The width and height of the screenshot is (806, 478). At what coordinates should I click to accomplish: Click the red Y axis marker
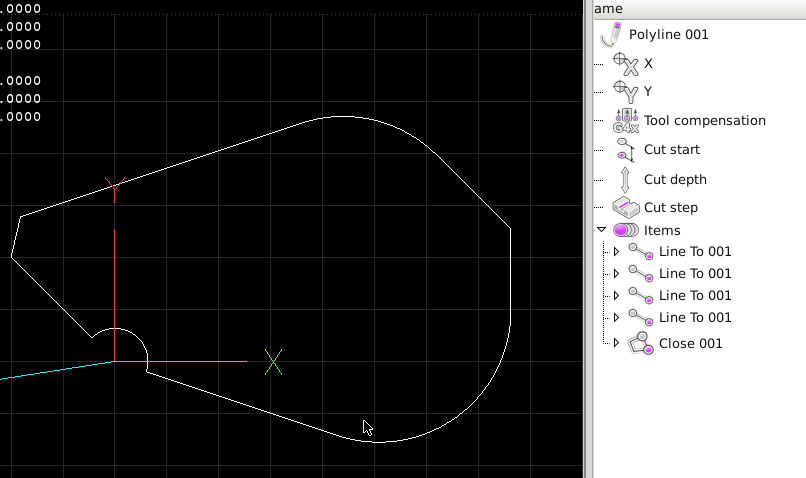tap(115, 186)
